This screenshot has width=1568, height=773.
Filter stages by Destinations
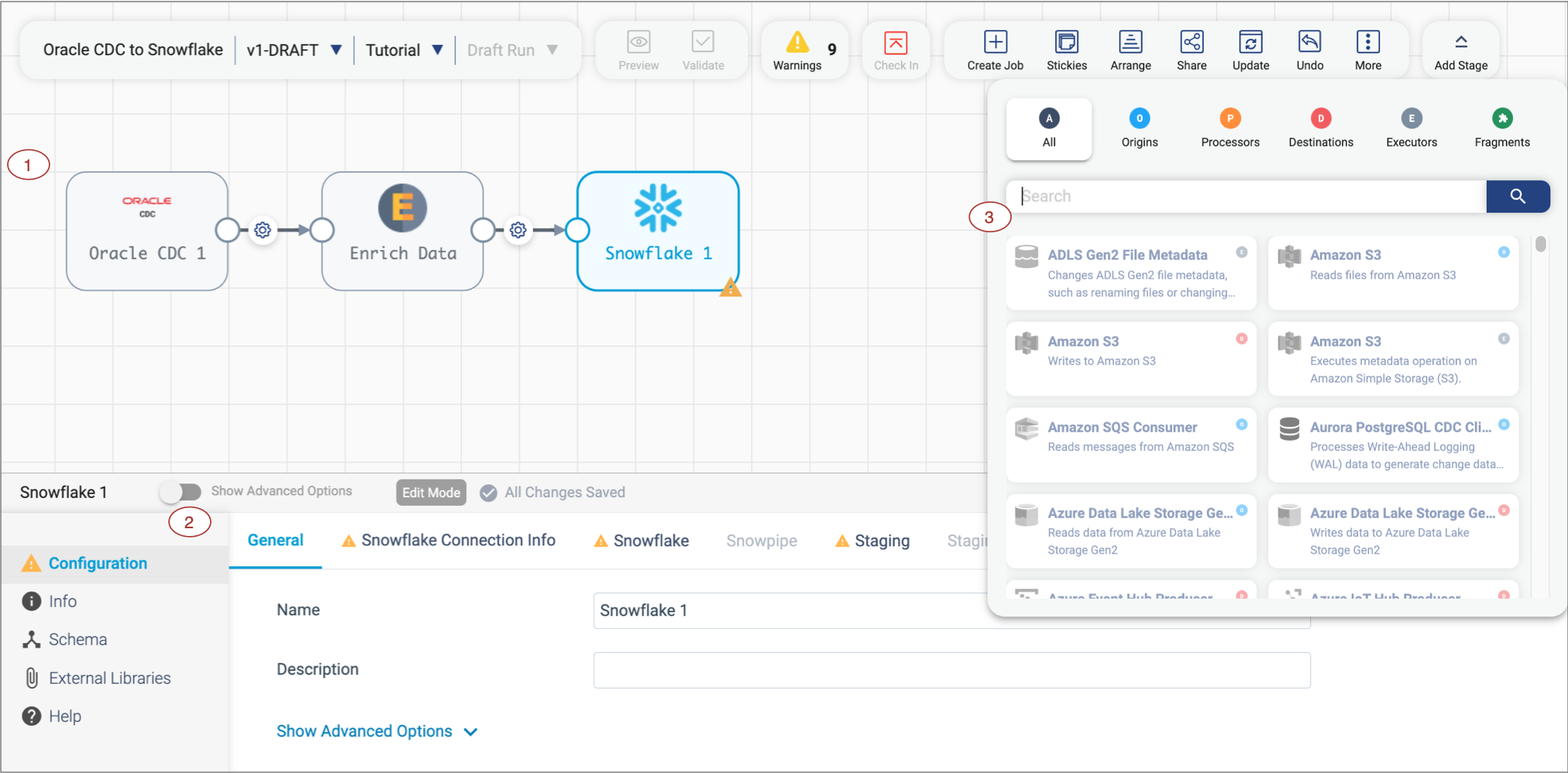click(1321, 128)
